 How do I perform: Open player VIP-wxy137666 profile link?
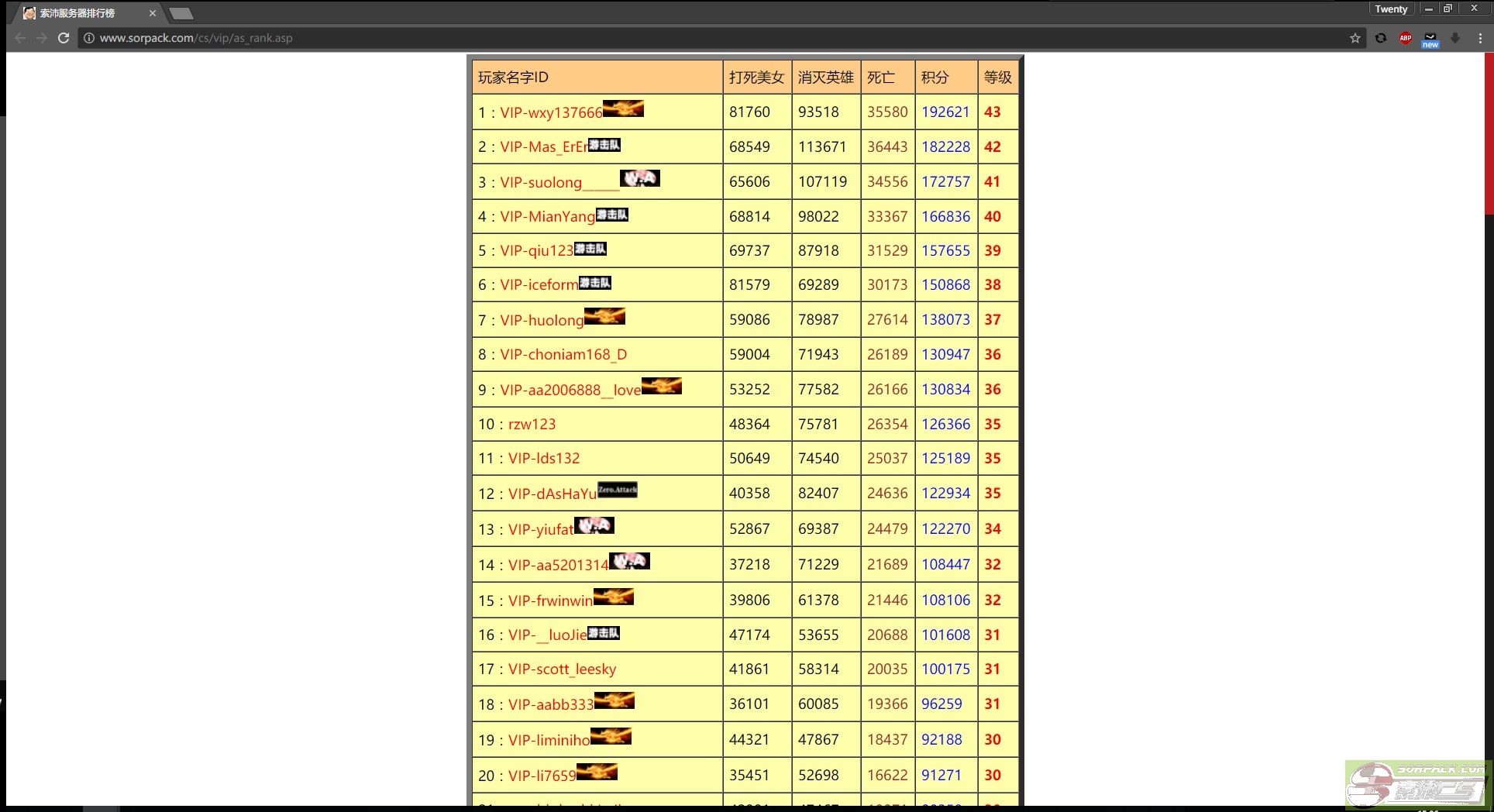(x=551, y=113)
